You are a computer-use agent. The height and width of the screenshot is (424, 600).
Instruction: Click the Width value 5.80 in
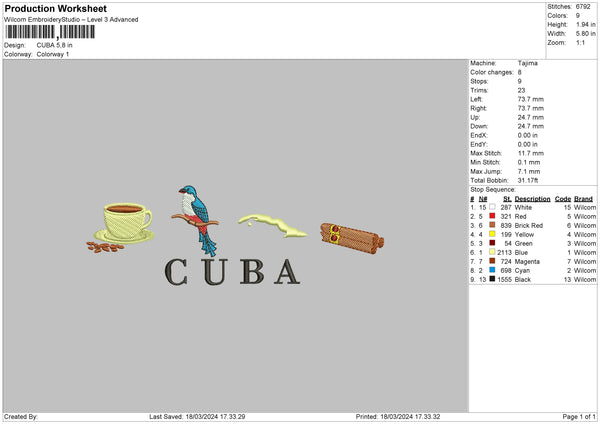(585, 34)
